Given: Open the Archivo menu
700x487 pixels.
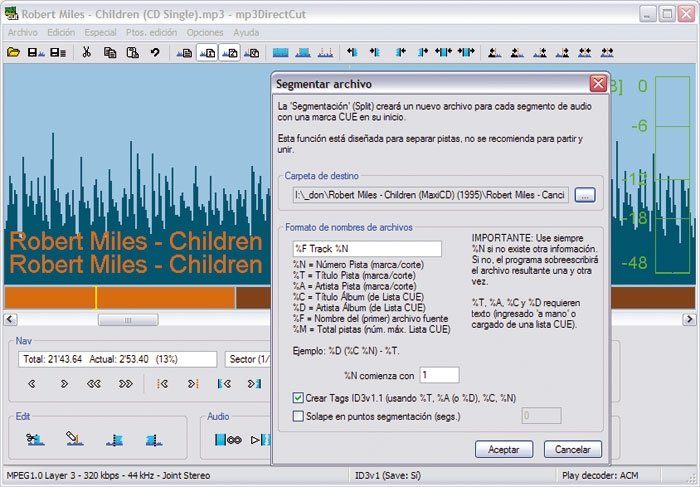Looking at the screenshot, I should pos(22,33).
